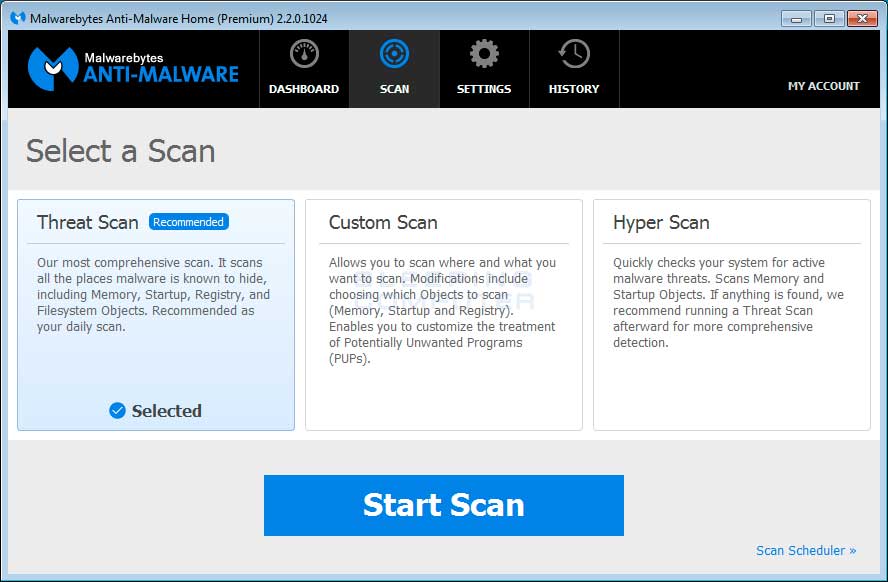Click the Scan target icon

tap(394, 55)
